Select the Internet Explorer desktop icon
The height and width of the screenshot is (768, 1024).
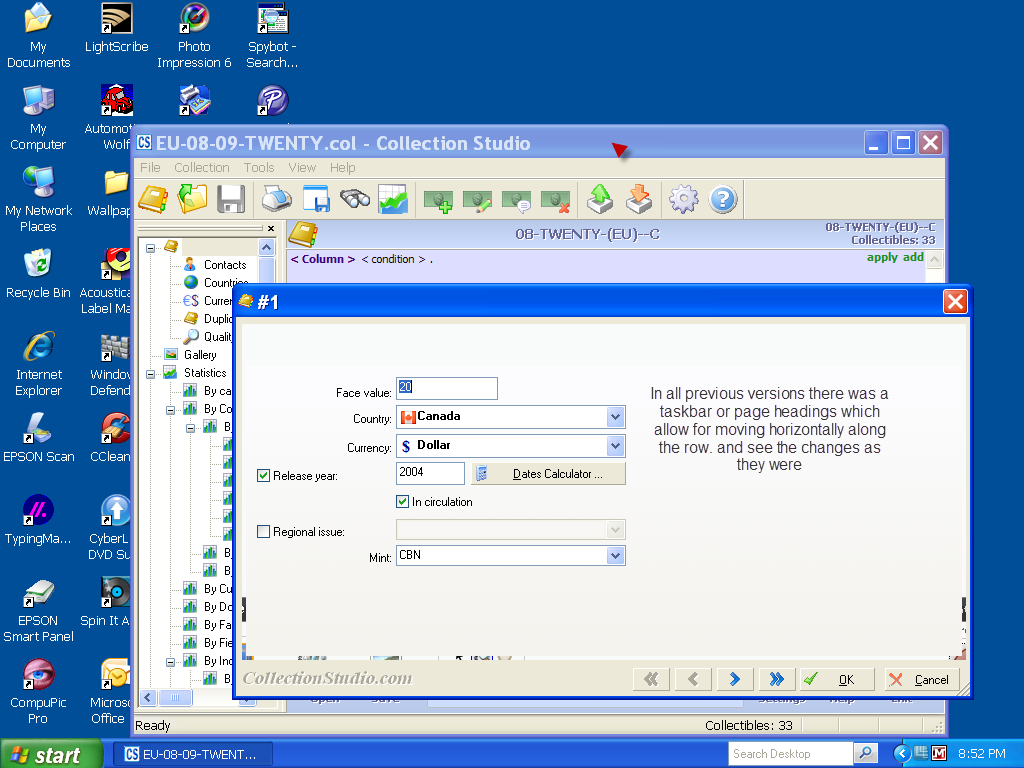pos(39,364)
